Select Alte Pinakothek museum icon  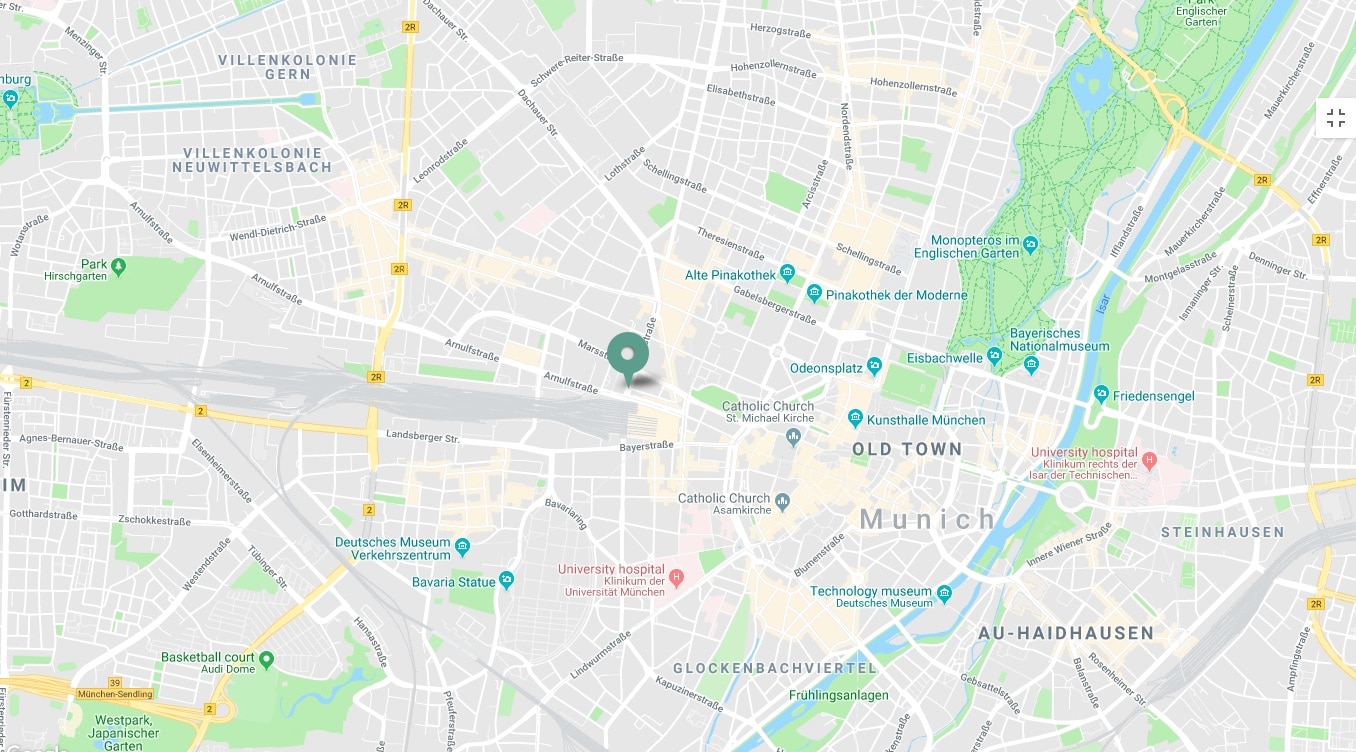pos(787,274)
